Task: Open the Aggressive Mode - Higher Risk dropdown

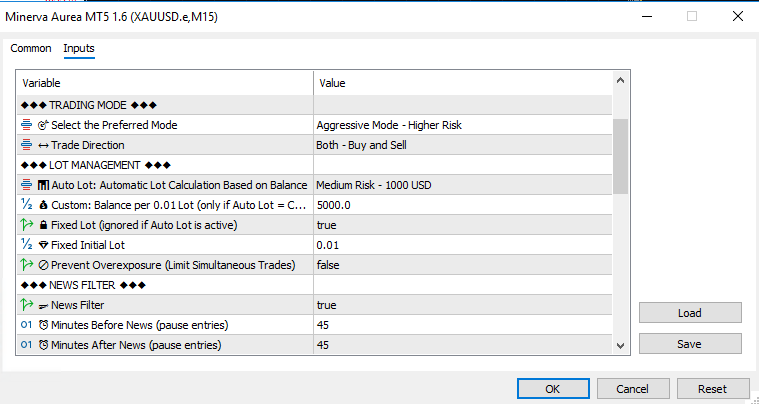Action: 461,125
